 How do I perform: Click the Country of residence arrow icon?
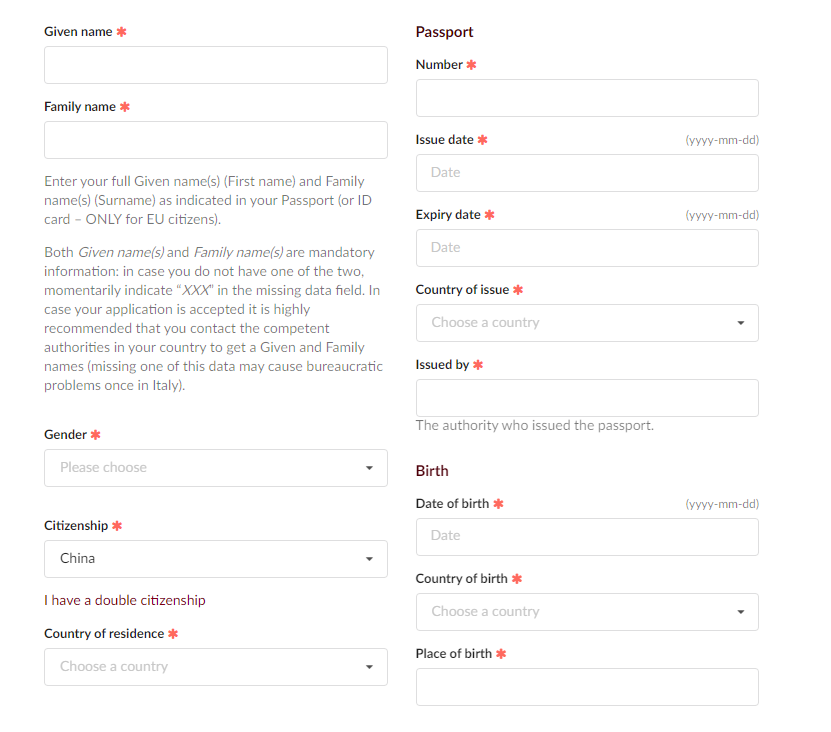click(369, 667)
